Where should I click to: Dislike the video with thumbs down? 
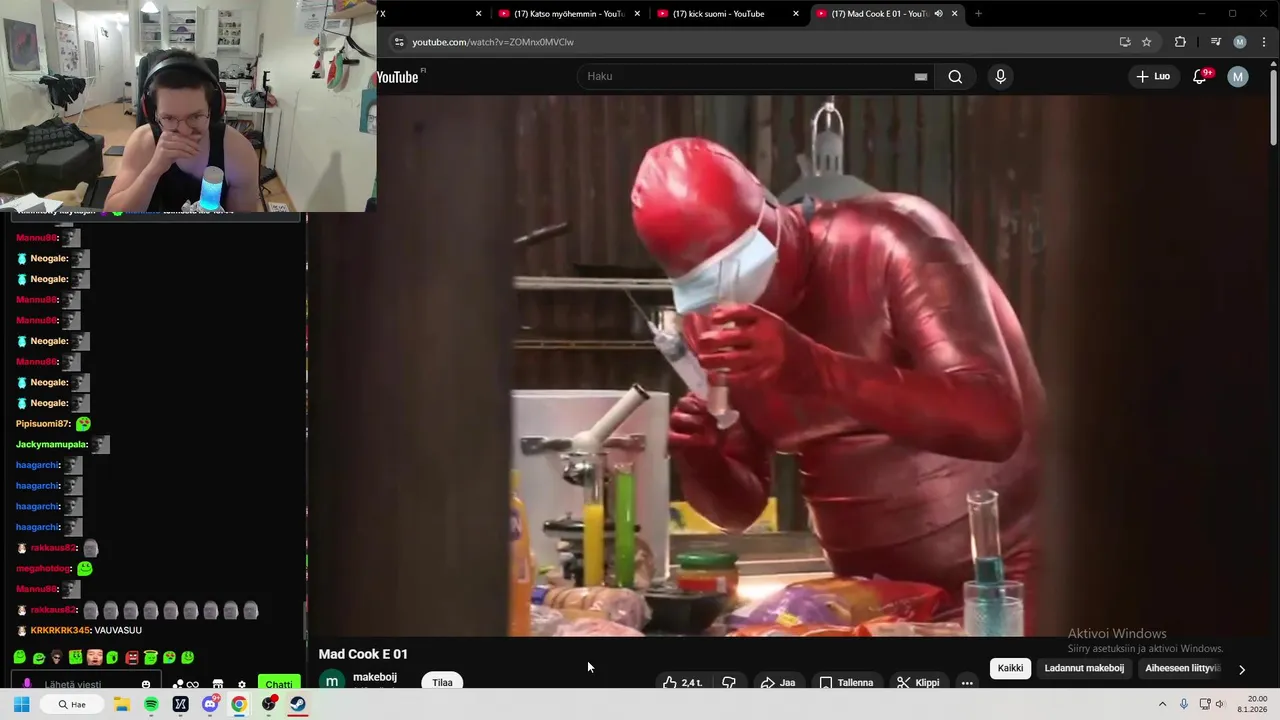[x=729, y=682]
